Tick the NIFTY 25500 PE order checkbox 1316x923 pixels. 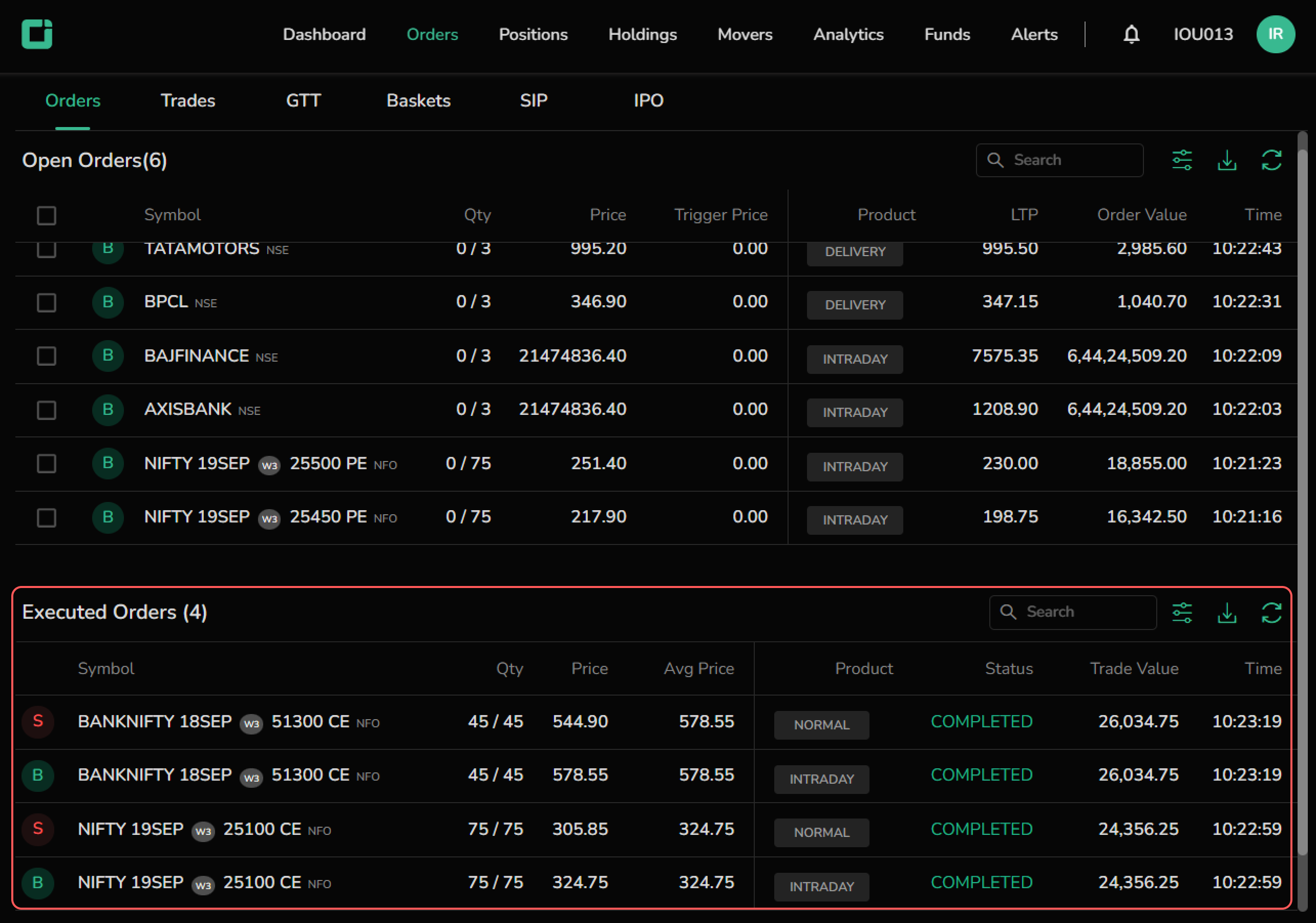[x=47, y=463]
